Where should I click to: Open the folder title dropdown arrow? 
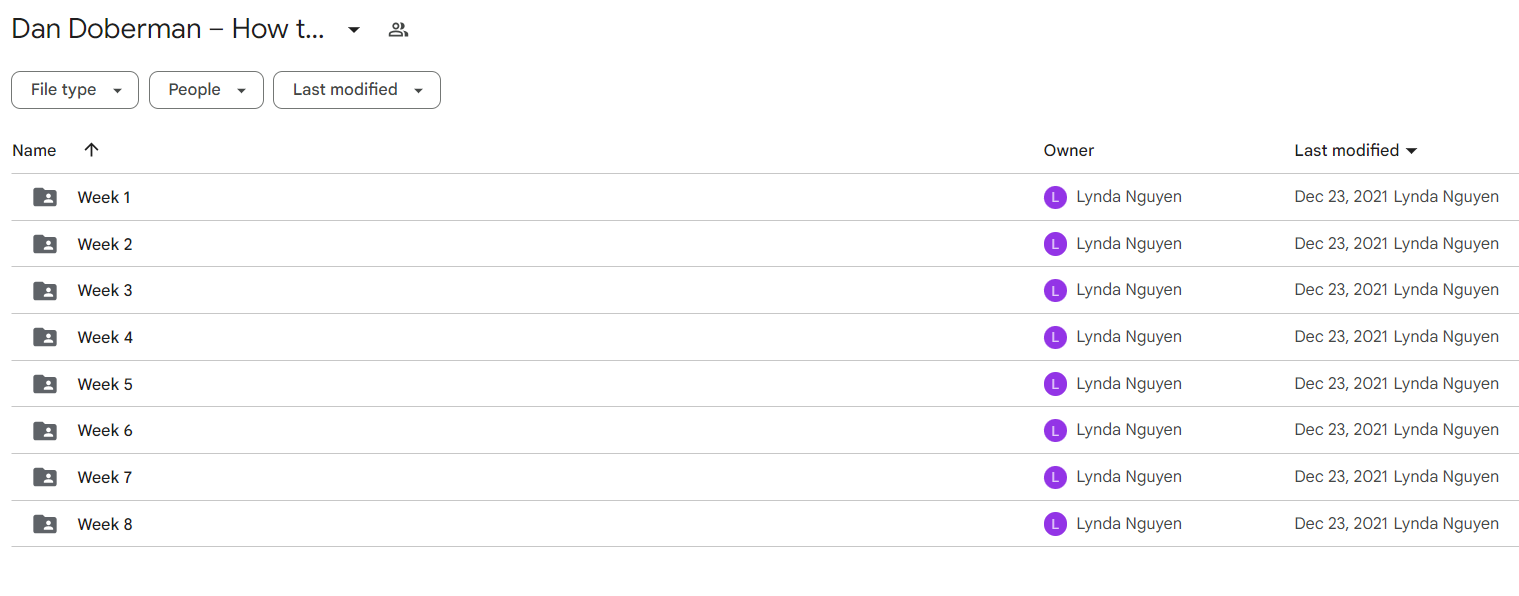point(354,30)
